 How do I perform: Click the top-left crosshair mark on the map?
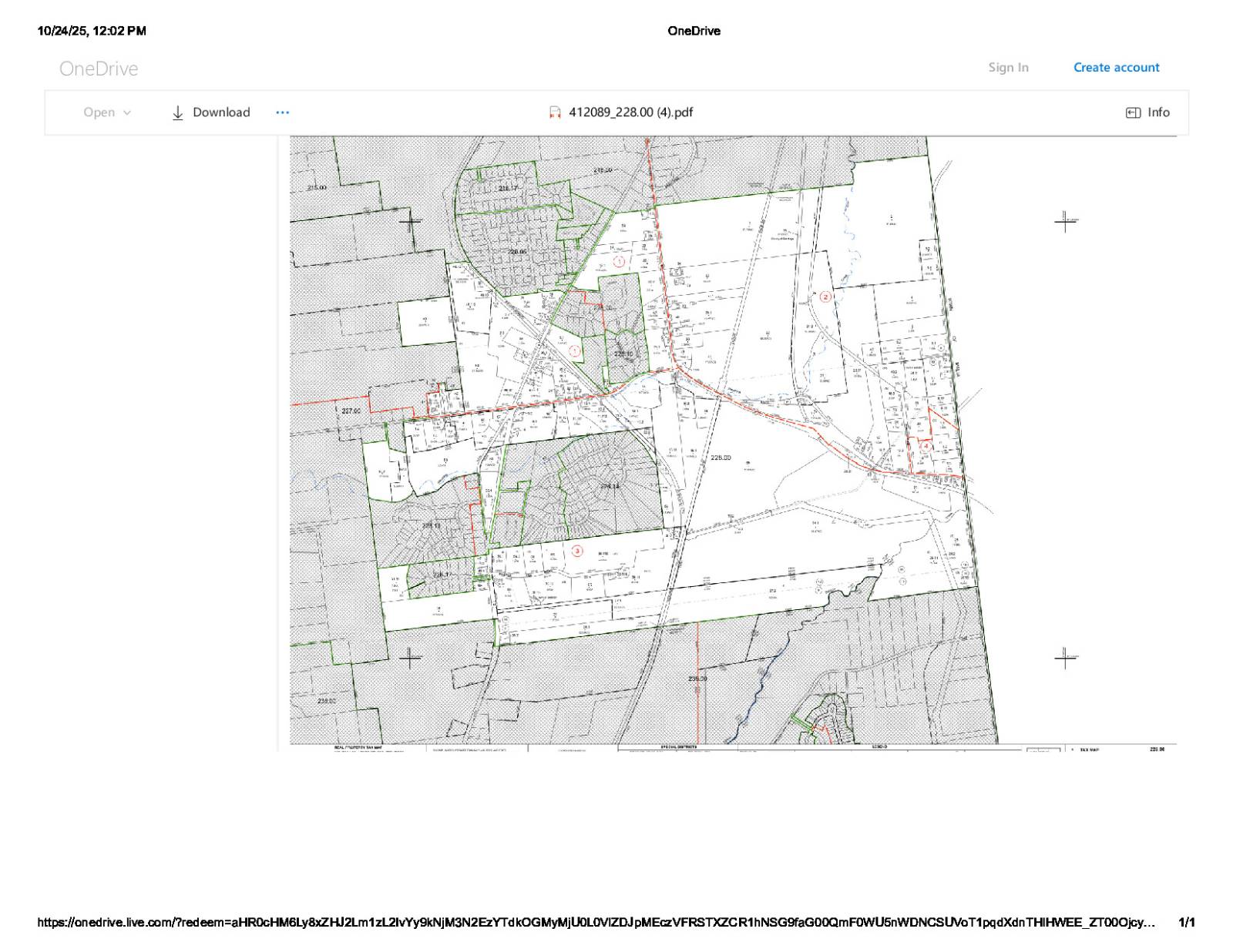(x=410, y=221)
